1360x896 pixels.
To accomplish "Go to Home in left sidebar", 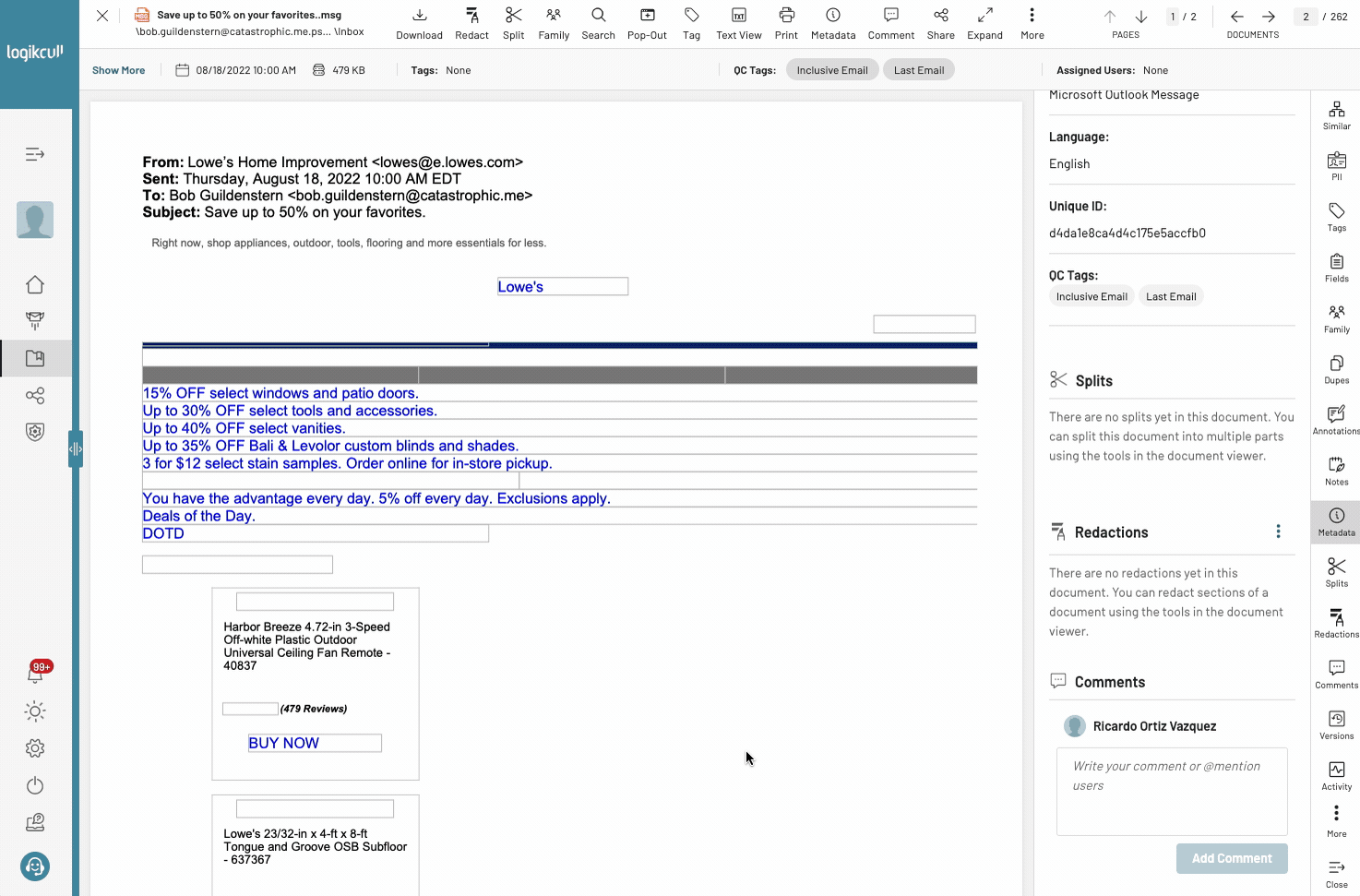I will (x=35, y=284).
